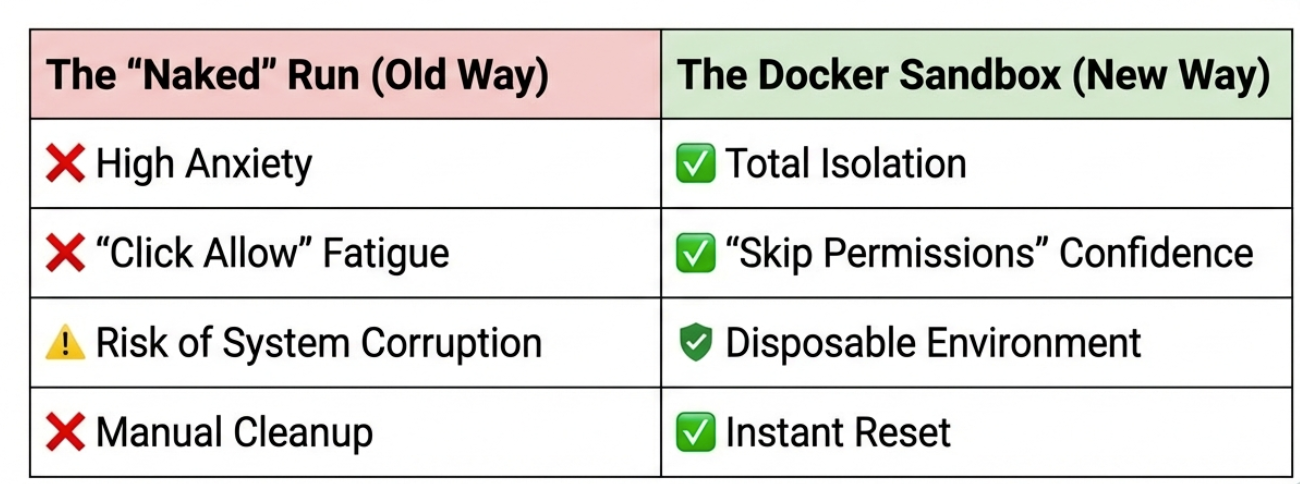
Task: Select the "Skip Permissions" Confidence text
Action: coord(989,254)
